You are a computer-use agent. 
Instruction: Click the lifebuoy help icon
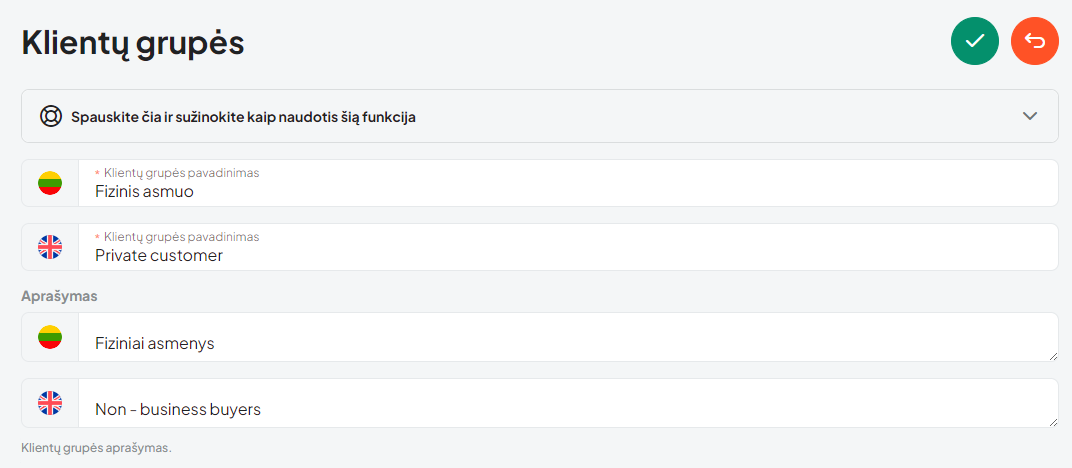pos(51,116)
